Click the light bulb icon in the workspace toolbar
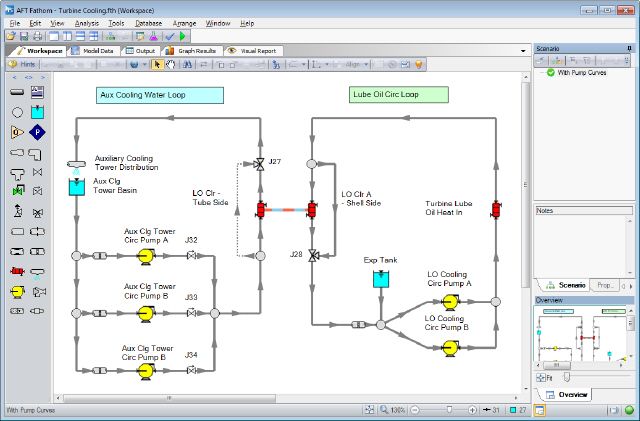Image resolution: width=640 pixels, height=421 pixels. point(418,64)
